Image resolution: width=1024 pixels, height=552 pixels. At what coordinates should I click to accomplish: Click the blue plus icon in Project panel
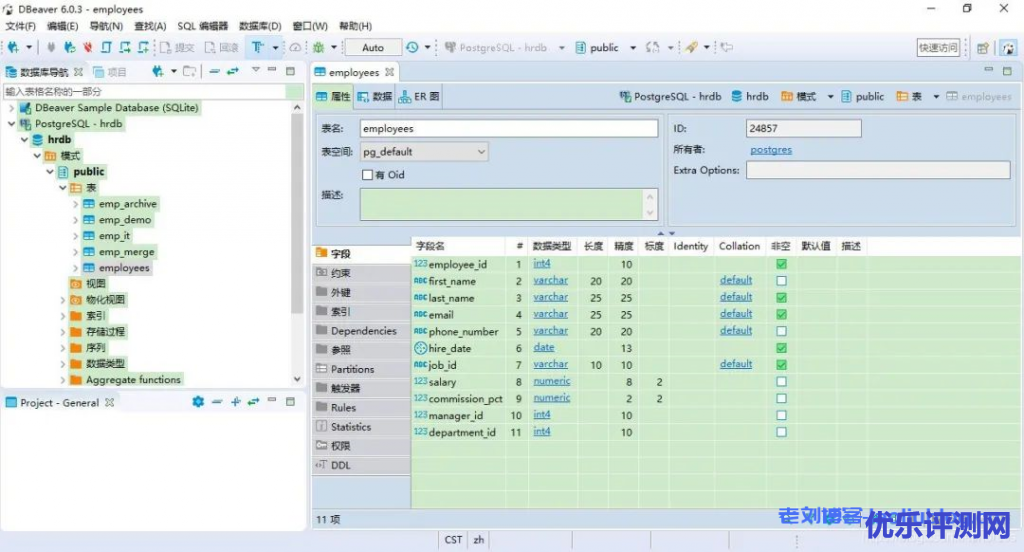point(236,402)
